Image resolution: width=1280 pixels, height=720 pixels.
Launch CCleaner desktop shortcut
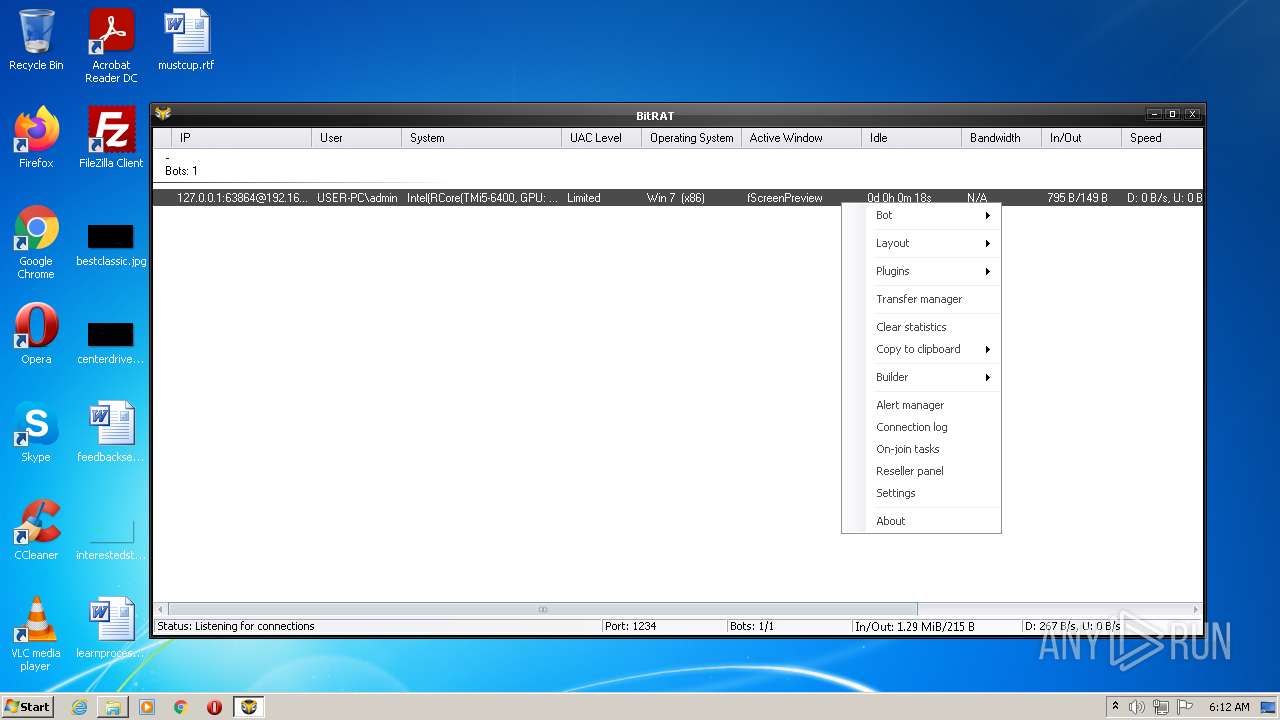click(x=36, y=530)
